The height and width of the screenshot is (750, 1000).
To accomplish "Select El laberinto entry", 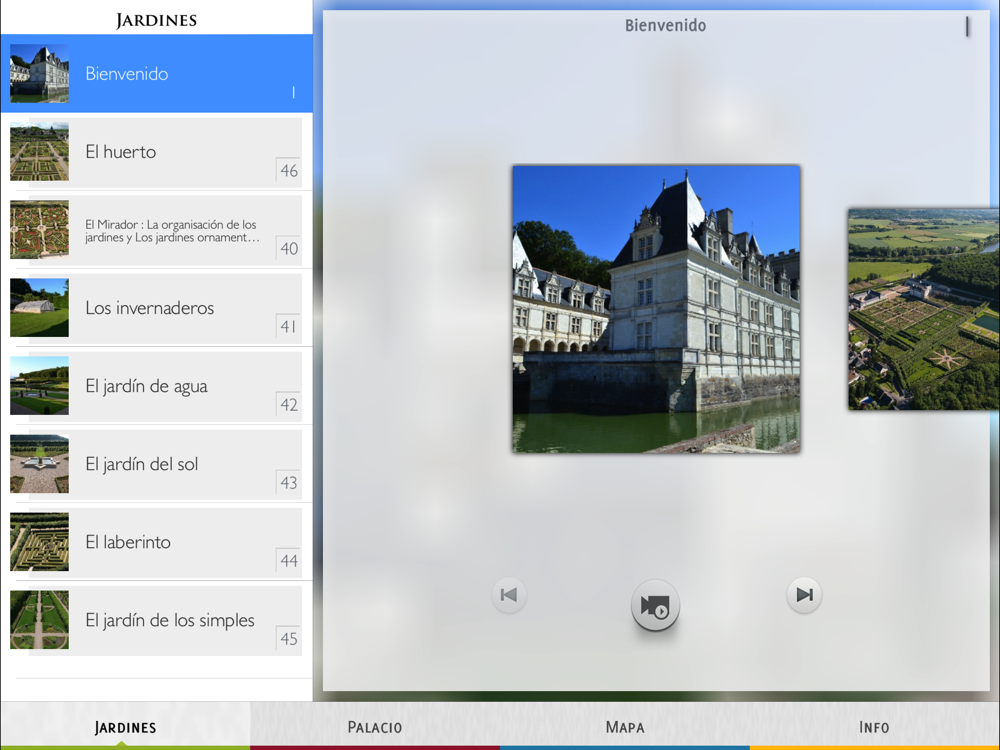I will click(x=157, y=543).
